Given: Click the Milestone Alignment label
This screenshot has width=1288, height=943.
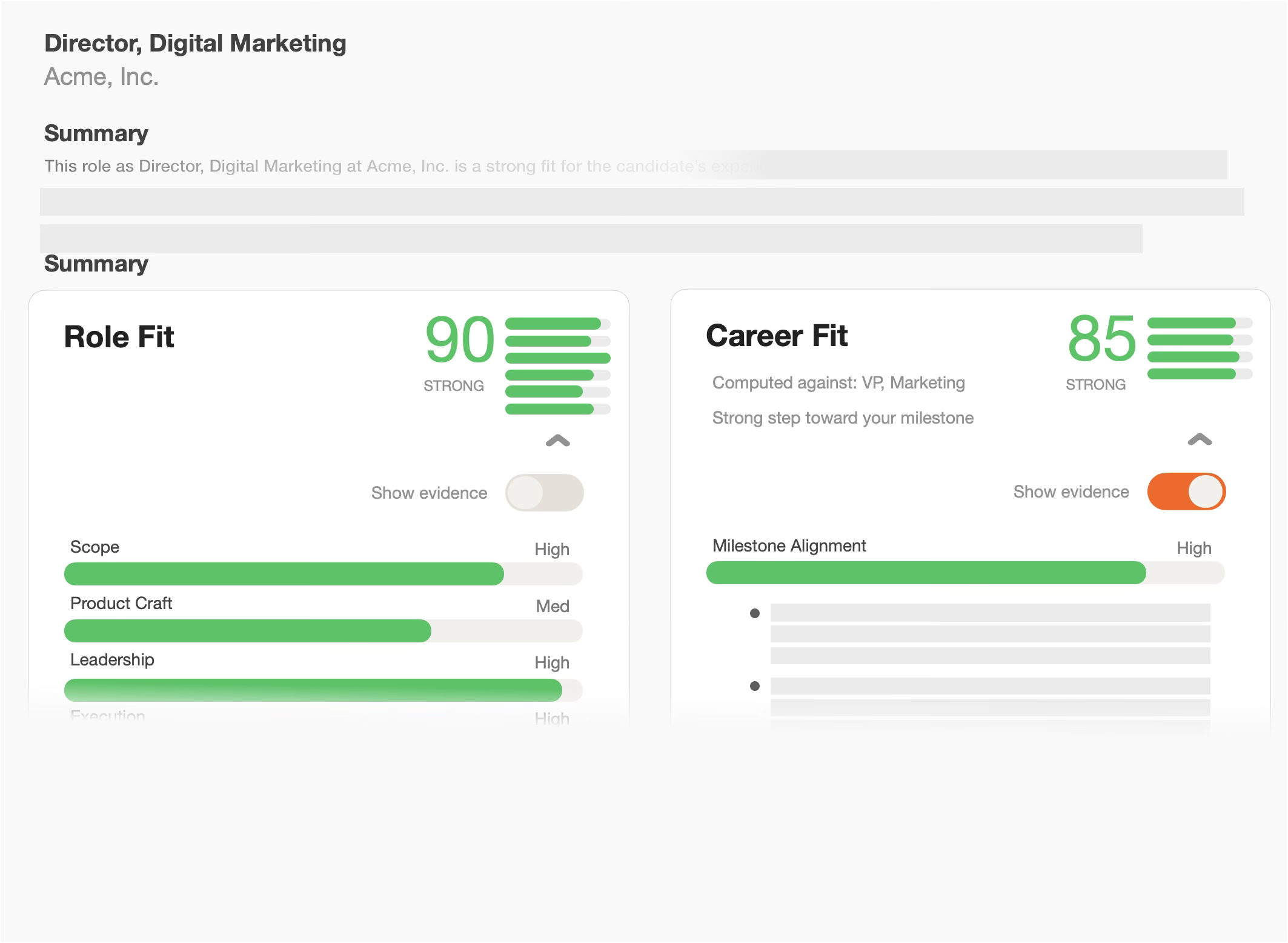Looking at the screenshot, I should pyautogui.click(x=789, y=546).
